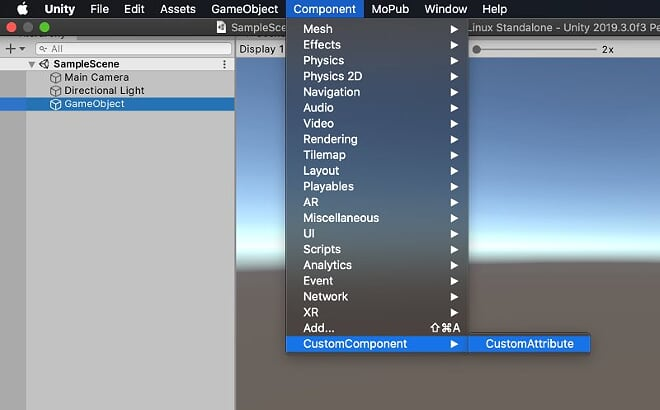Click the green maximize window button
The image size is (660, 410).
click(45, 27)
